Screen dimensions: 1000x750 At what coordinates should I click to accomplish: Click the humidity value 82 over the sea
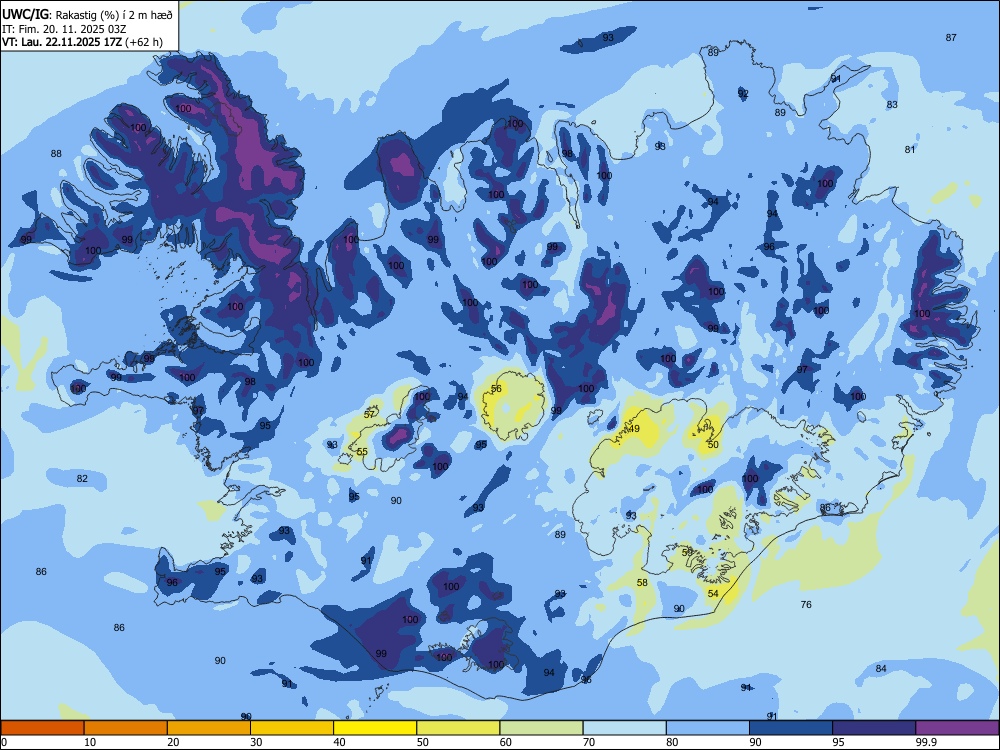click(82, 479)
